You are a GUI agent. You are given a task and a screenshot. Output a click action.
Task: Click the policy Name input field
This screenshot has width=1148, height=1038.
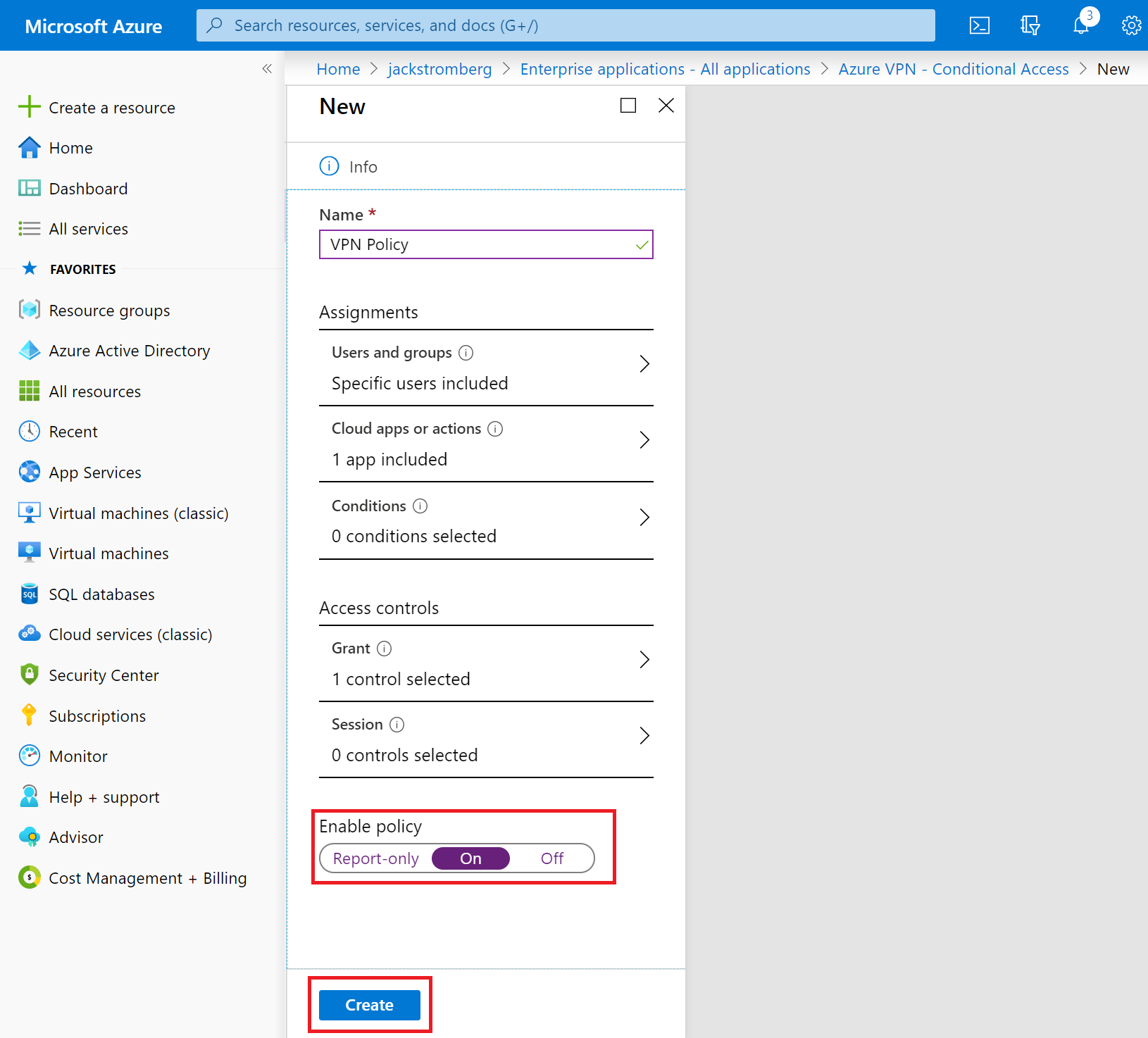click(x=479, y=244)
